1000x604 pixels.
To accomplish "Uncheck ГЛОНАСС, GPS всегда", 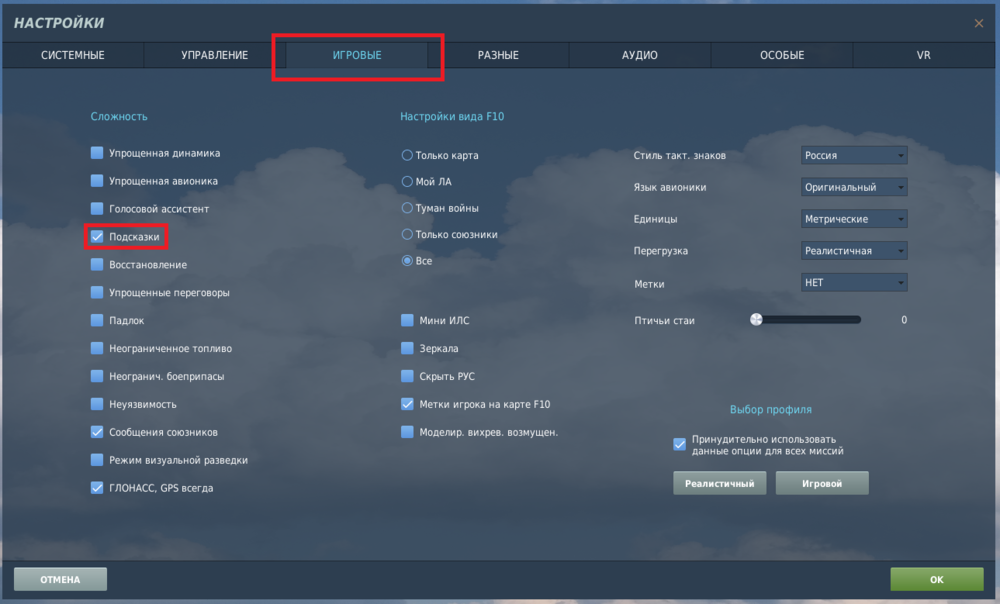I will 97,488.
